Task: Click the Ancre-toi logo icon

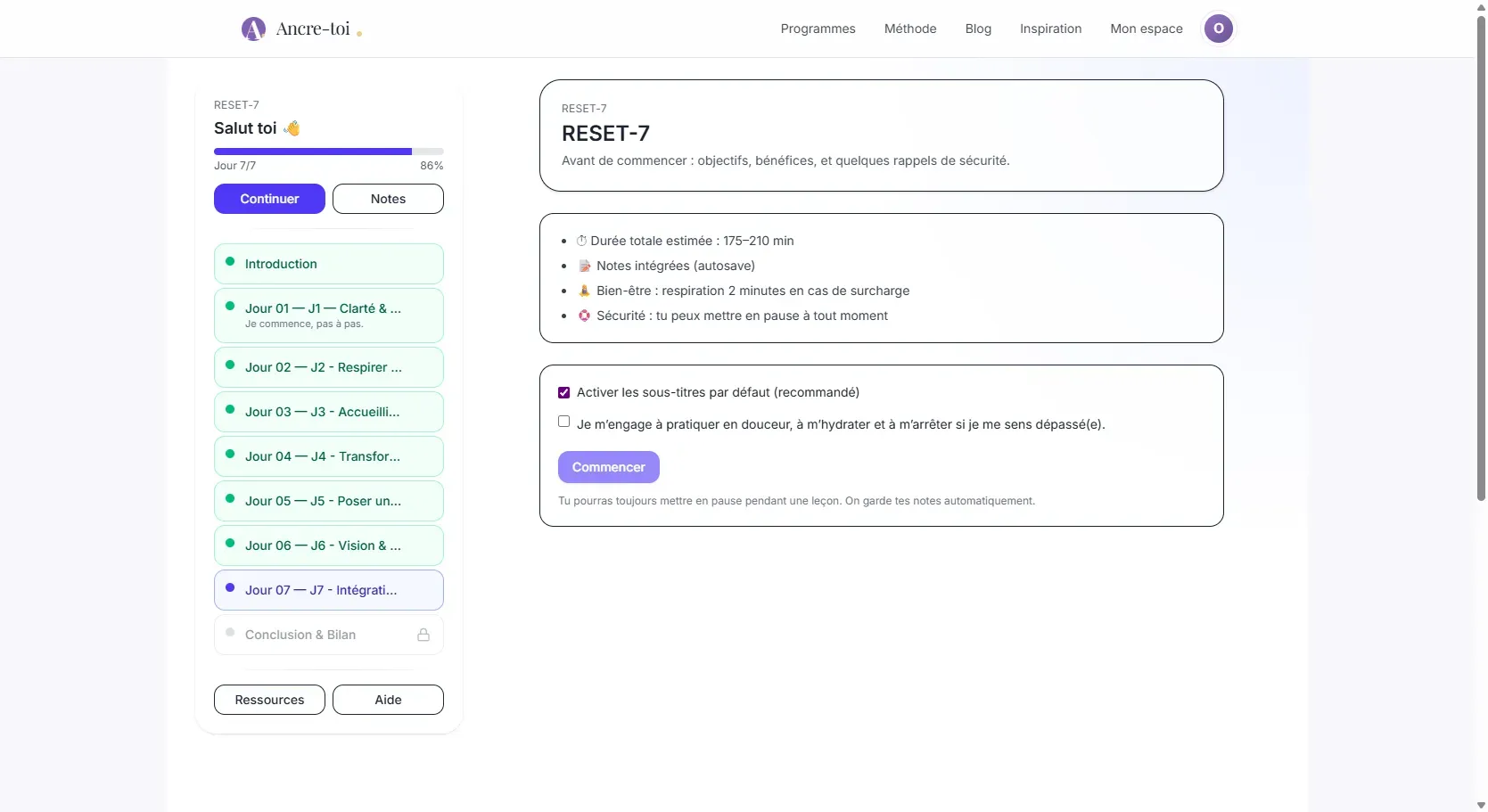Action: [x=253, y=28]
